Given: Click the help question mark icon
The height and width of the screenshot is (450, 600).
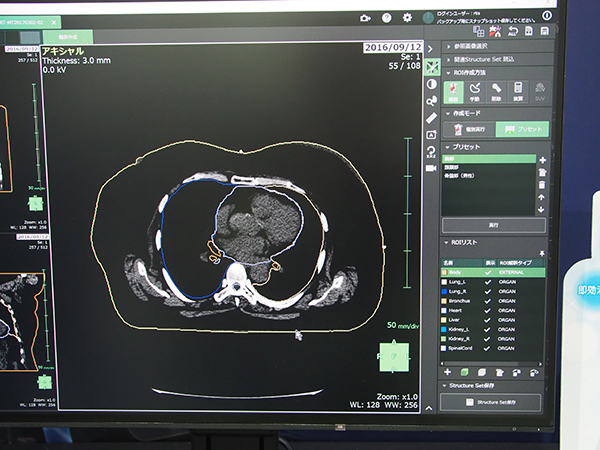Looking at the screenshot, I should [386, 17].
